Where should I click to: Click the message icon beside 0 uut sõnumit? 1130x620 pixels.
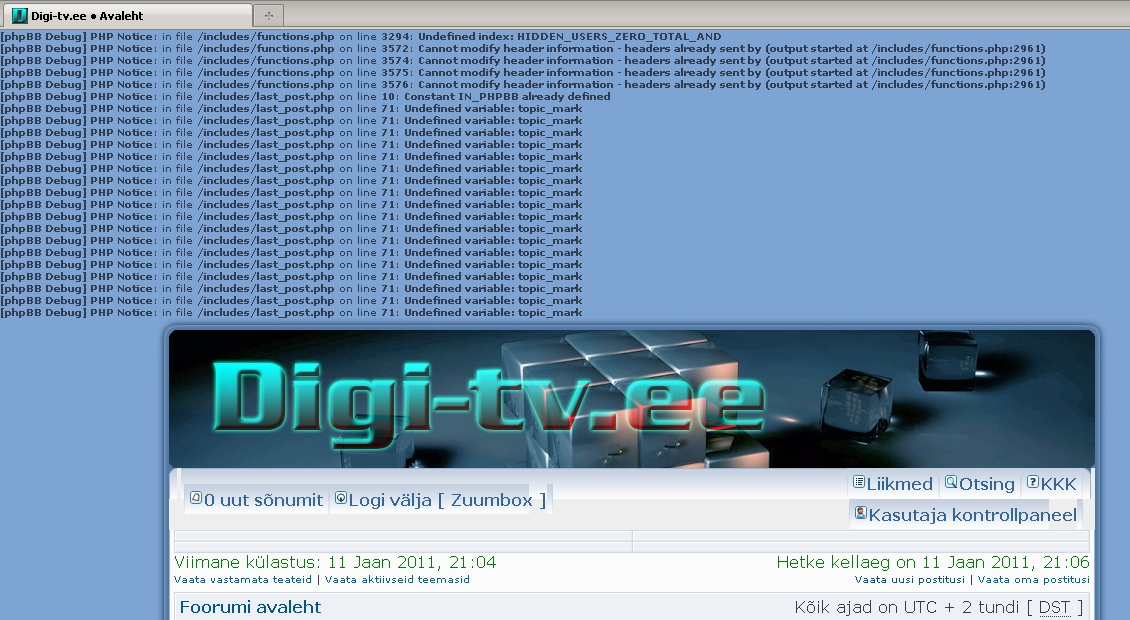click(x=196, y=498)
